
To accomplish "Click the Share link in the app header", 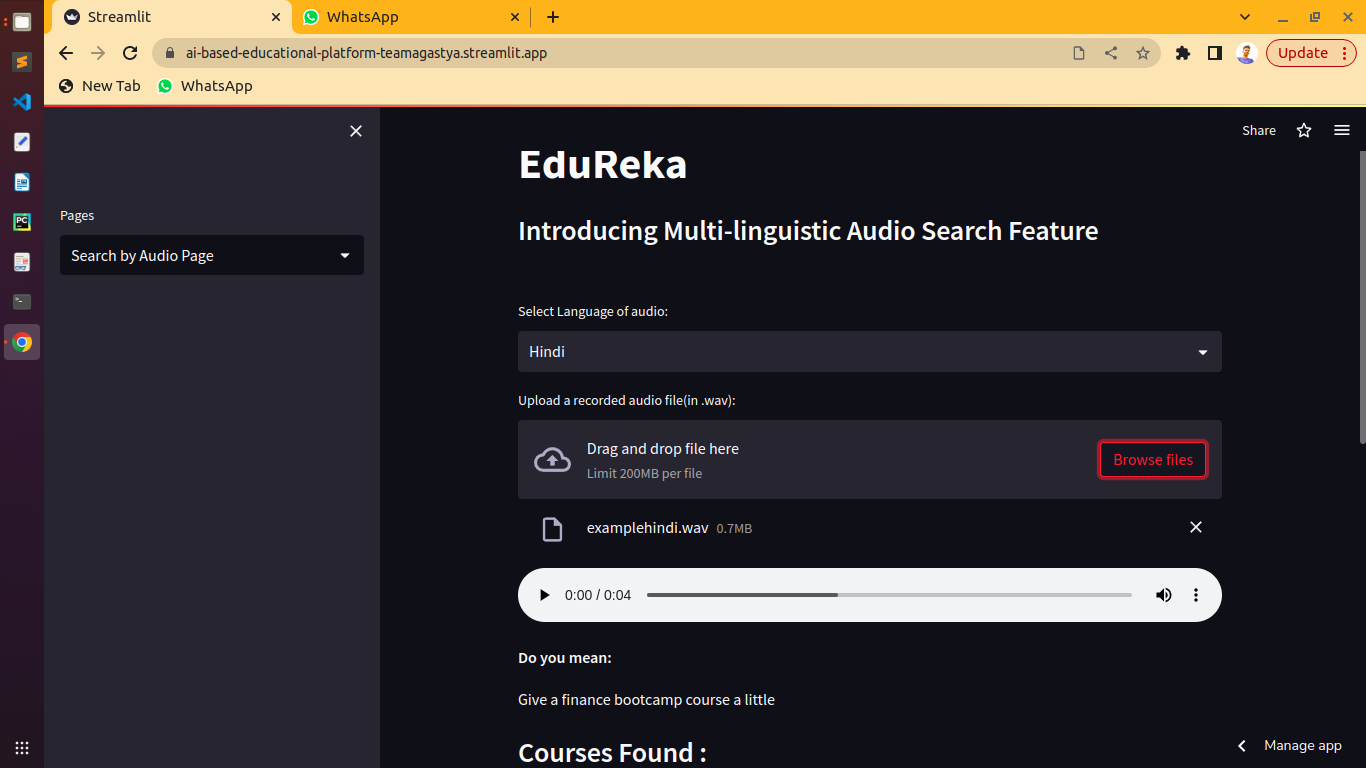I will 1259,130.
